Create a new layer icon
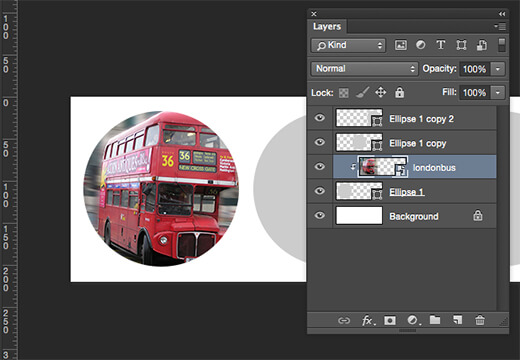 click(x=457, y=320)
